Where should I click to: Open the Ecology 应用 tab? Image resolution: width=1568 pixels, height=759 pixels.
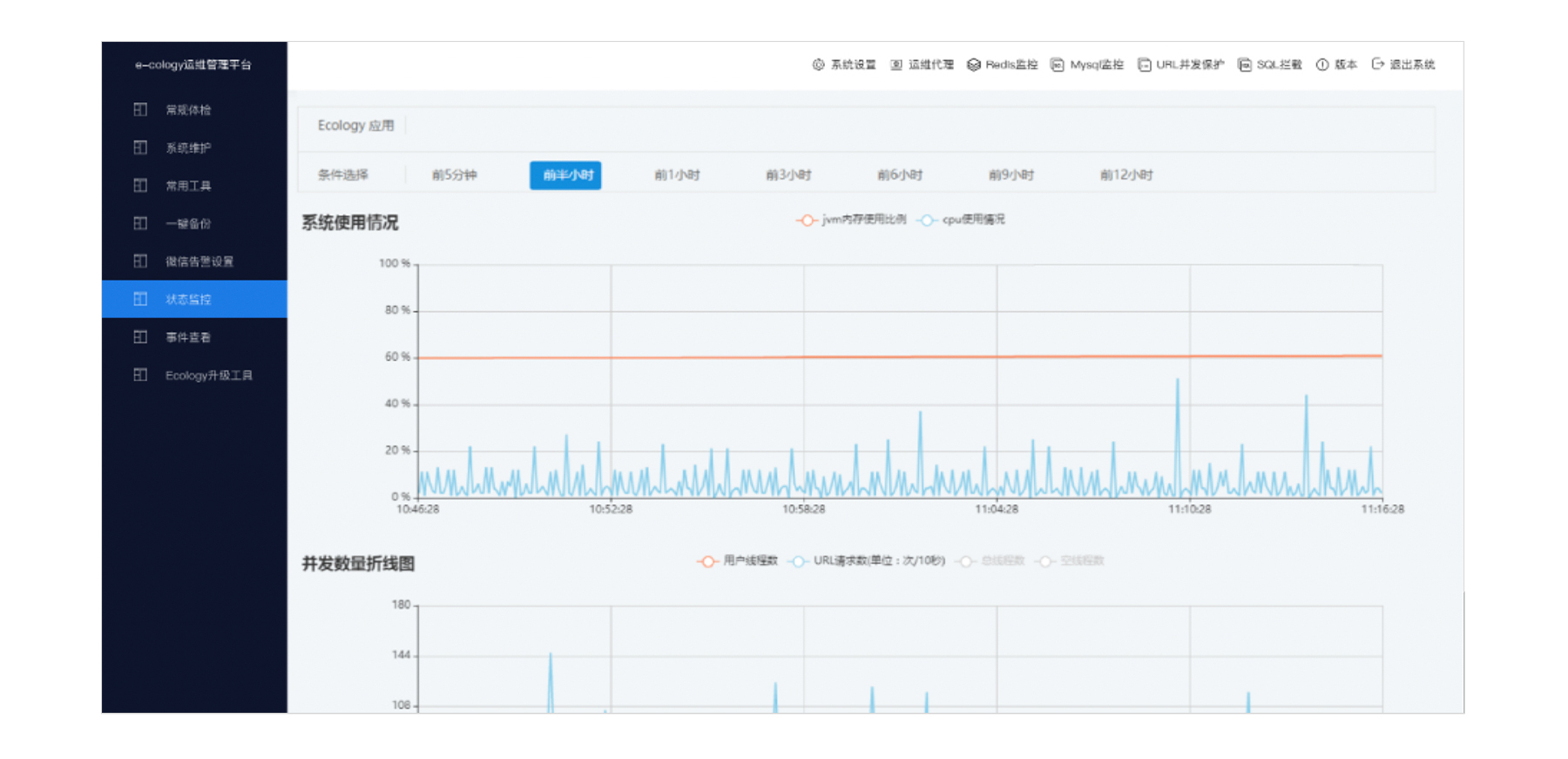pyautogui.click(x=355, y=125)
